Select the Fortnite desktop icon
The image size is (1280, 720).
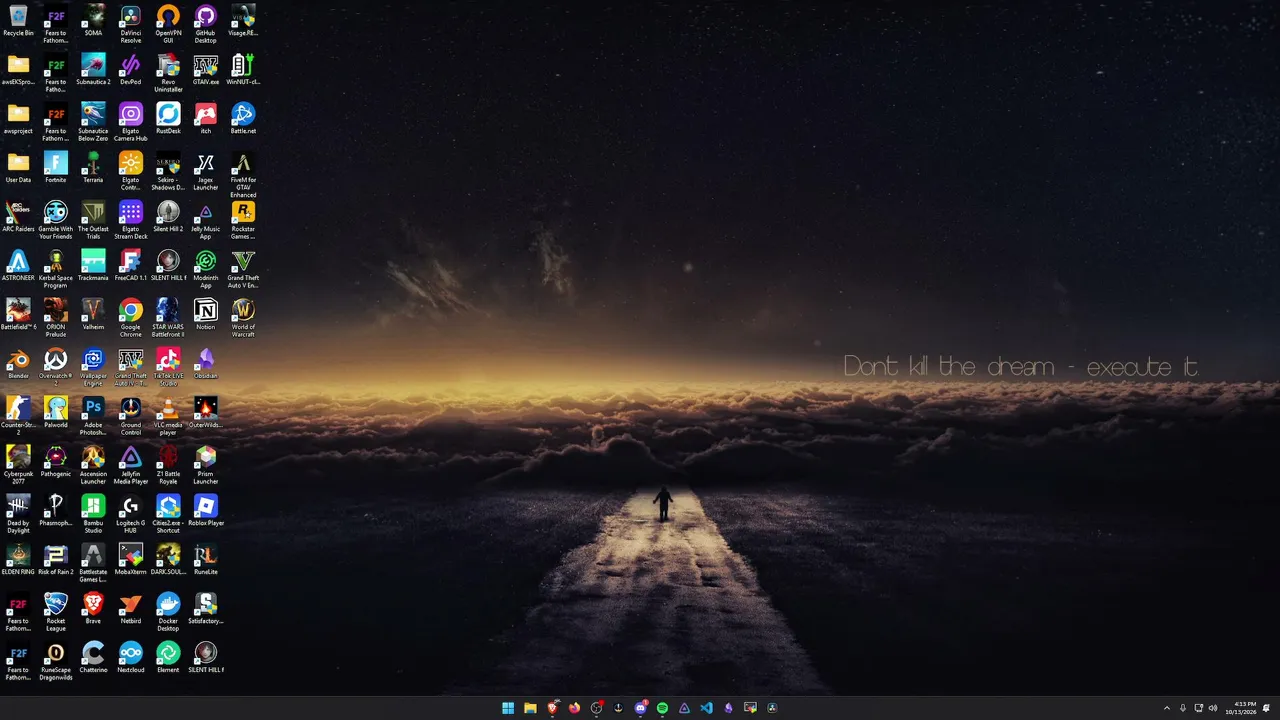click(x=56, y=168)
